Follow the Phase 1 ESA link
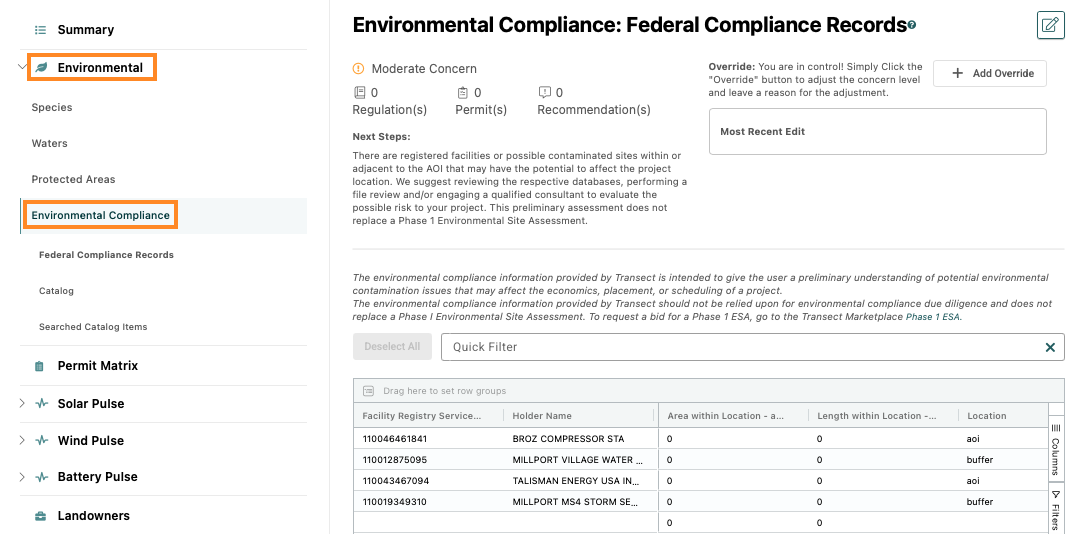The height and width of the screenshot is (534, 1082). click(932, 317)
